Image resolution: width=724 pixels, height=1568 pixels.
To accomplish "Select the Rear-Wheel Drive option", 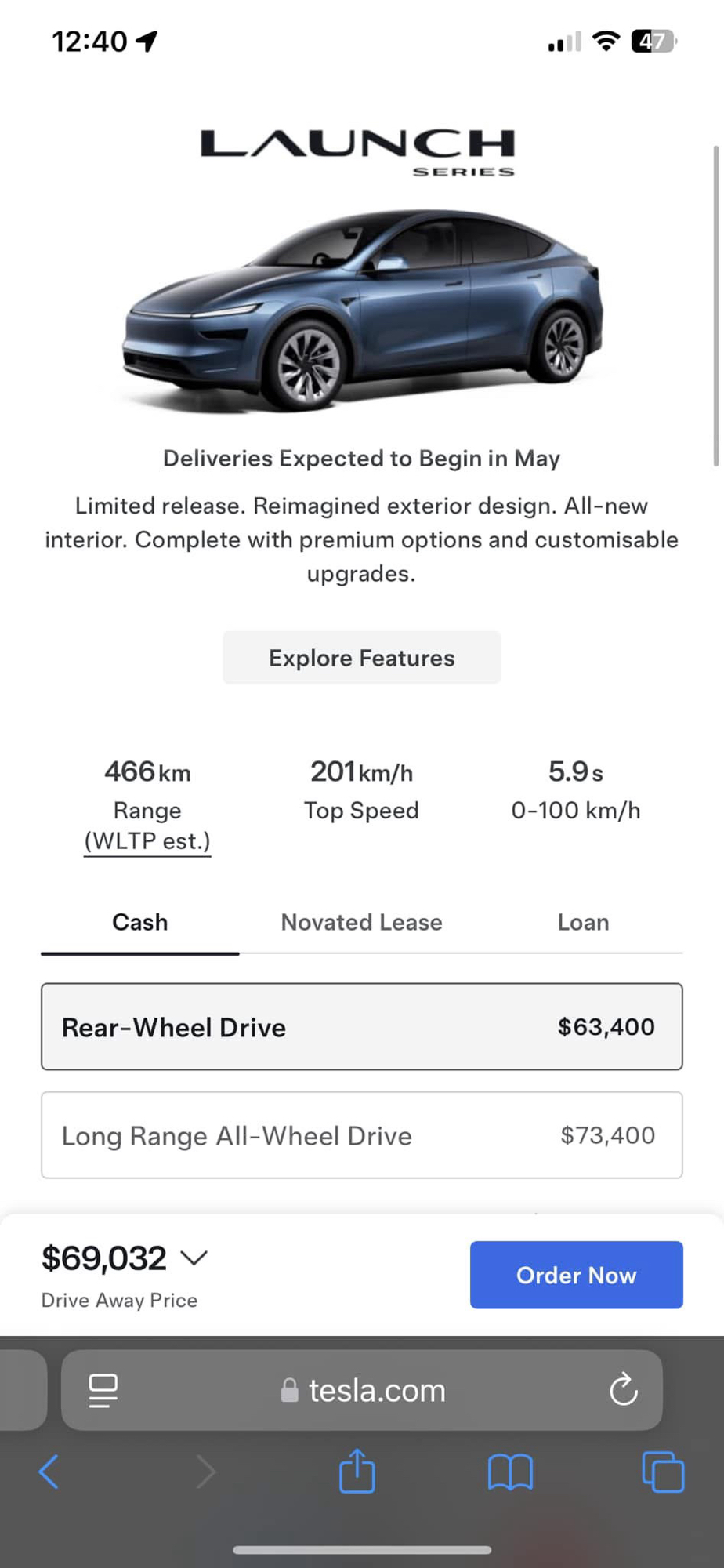I will [361, 1026].
